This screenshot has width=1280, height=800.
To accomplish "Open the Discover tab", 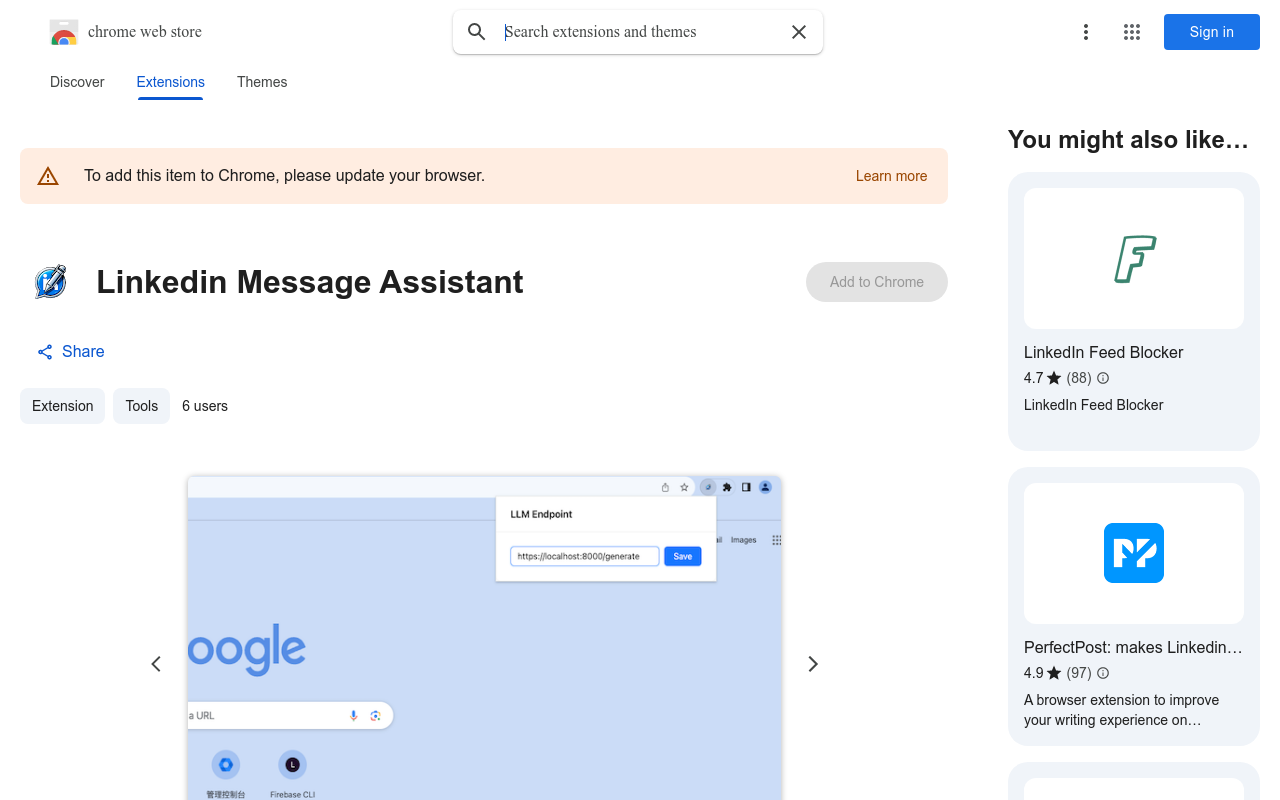I will coord(77,82).
